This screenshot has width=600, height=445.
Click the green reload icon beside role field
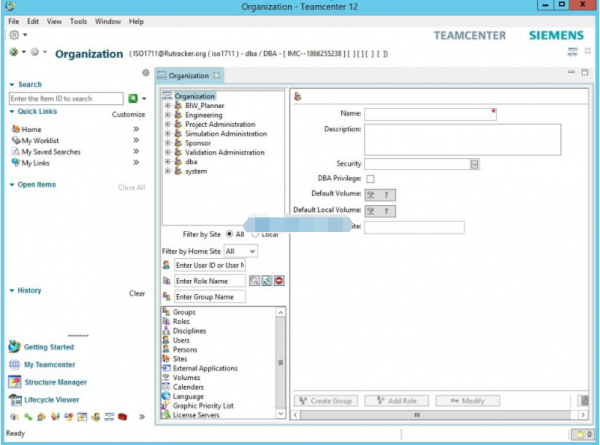click(x=267, y=281)
